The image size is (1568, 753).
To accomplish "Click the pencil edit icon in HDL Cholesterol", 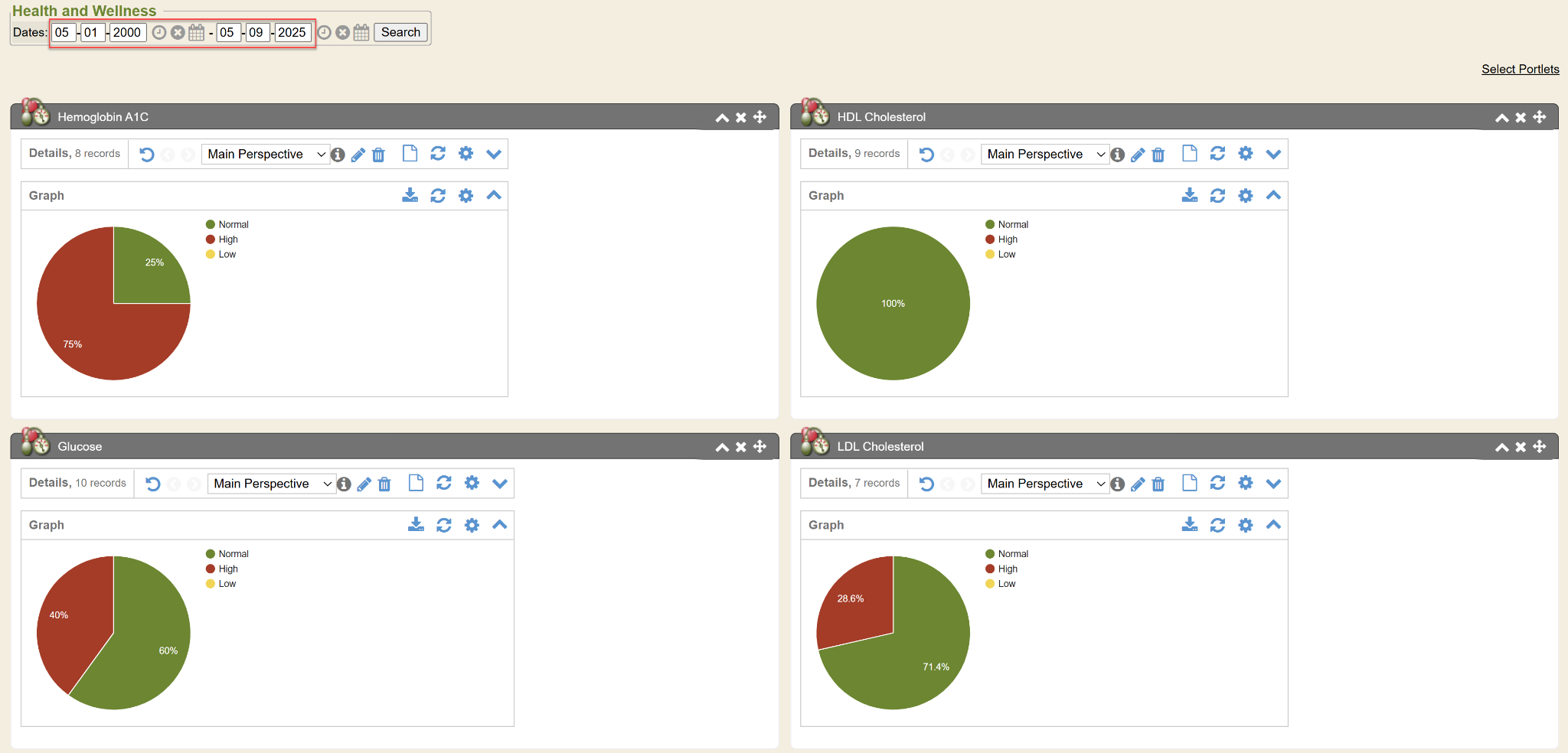I will (x=1138, y=155).
